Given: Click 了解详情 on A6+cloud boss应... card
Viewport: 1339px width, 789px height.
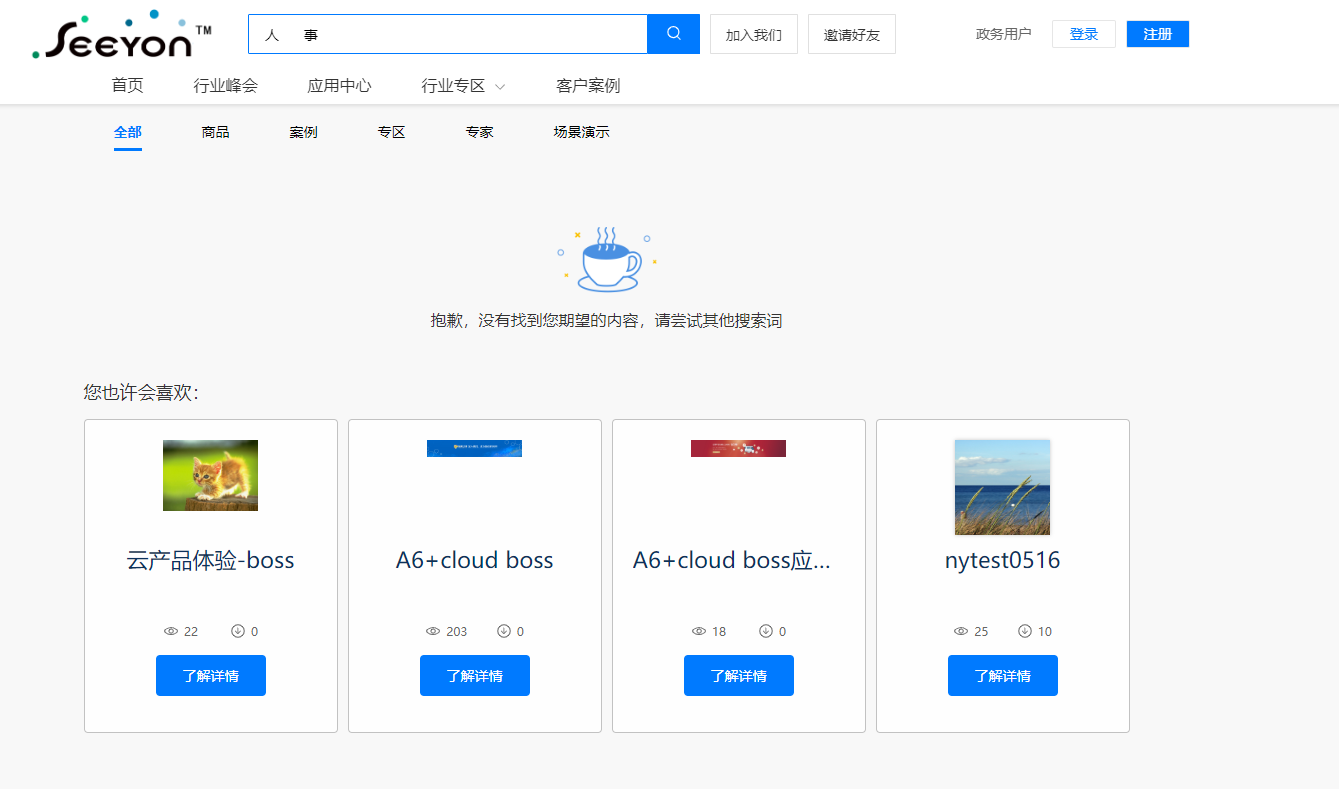Looking at the screenshot, I should 739,676.
